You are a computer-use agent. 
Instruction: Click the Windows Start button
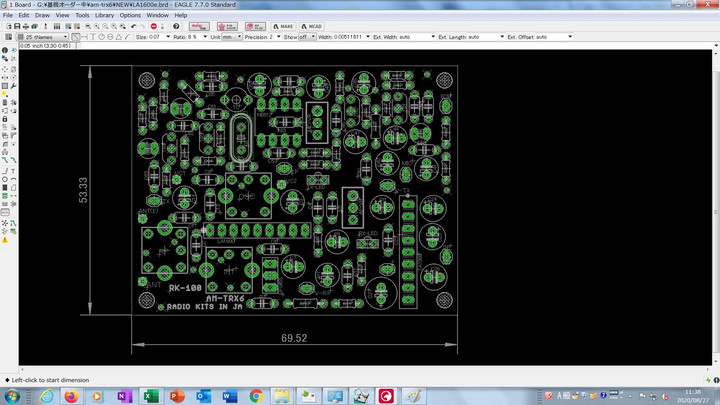pos(13,396)
